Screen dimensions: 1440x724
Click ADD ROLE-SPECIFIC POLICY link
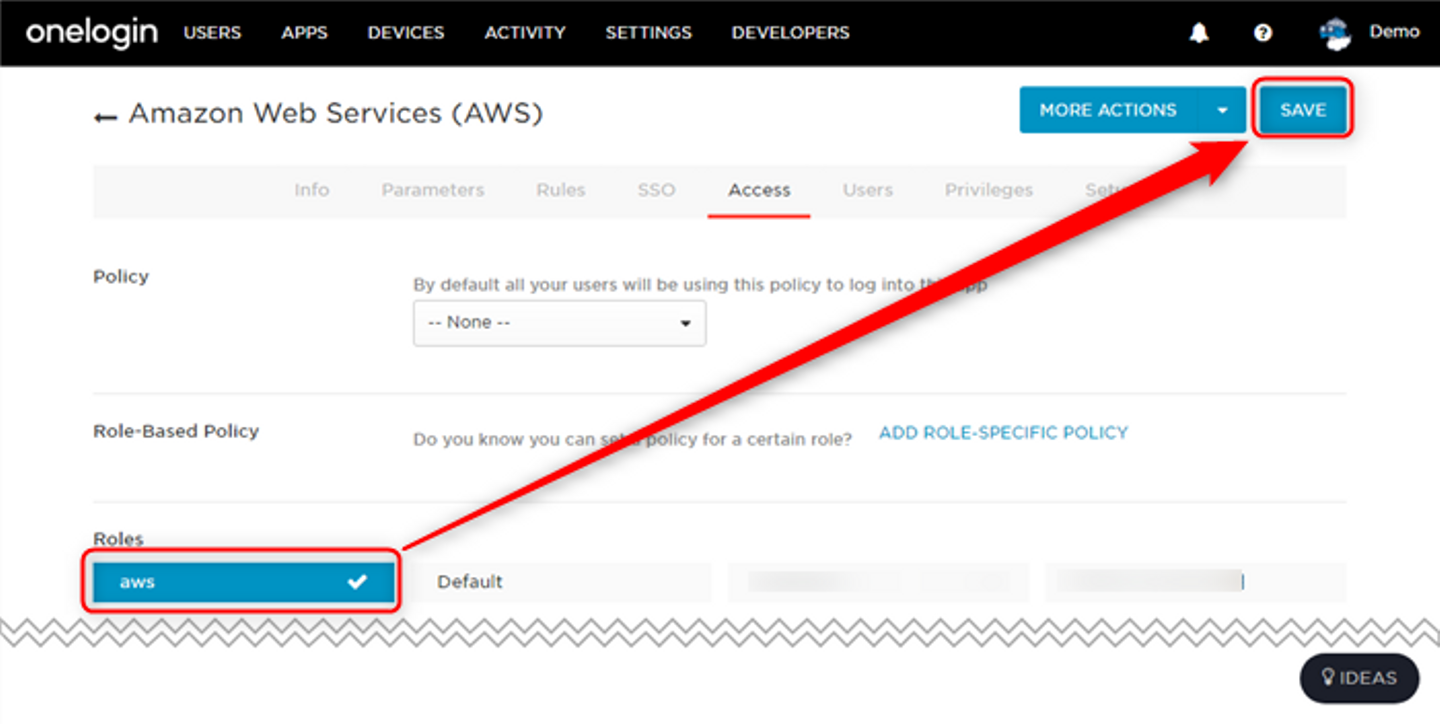point(1003,432)
